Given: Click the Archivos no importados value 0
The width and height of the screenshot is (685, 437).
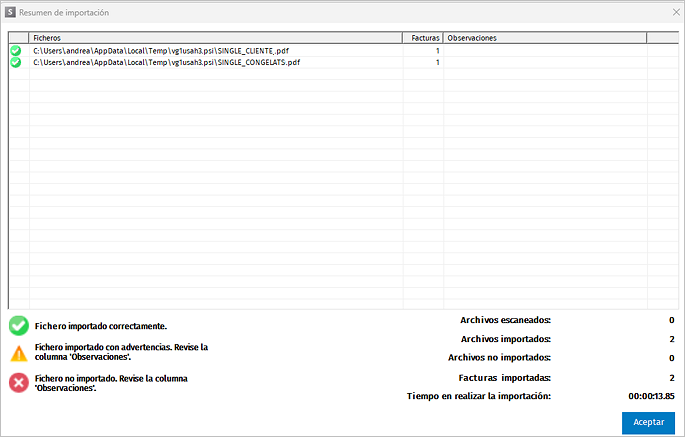Looking at the screenshot, I should coord(671,358).
